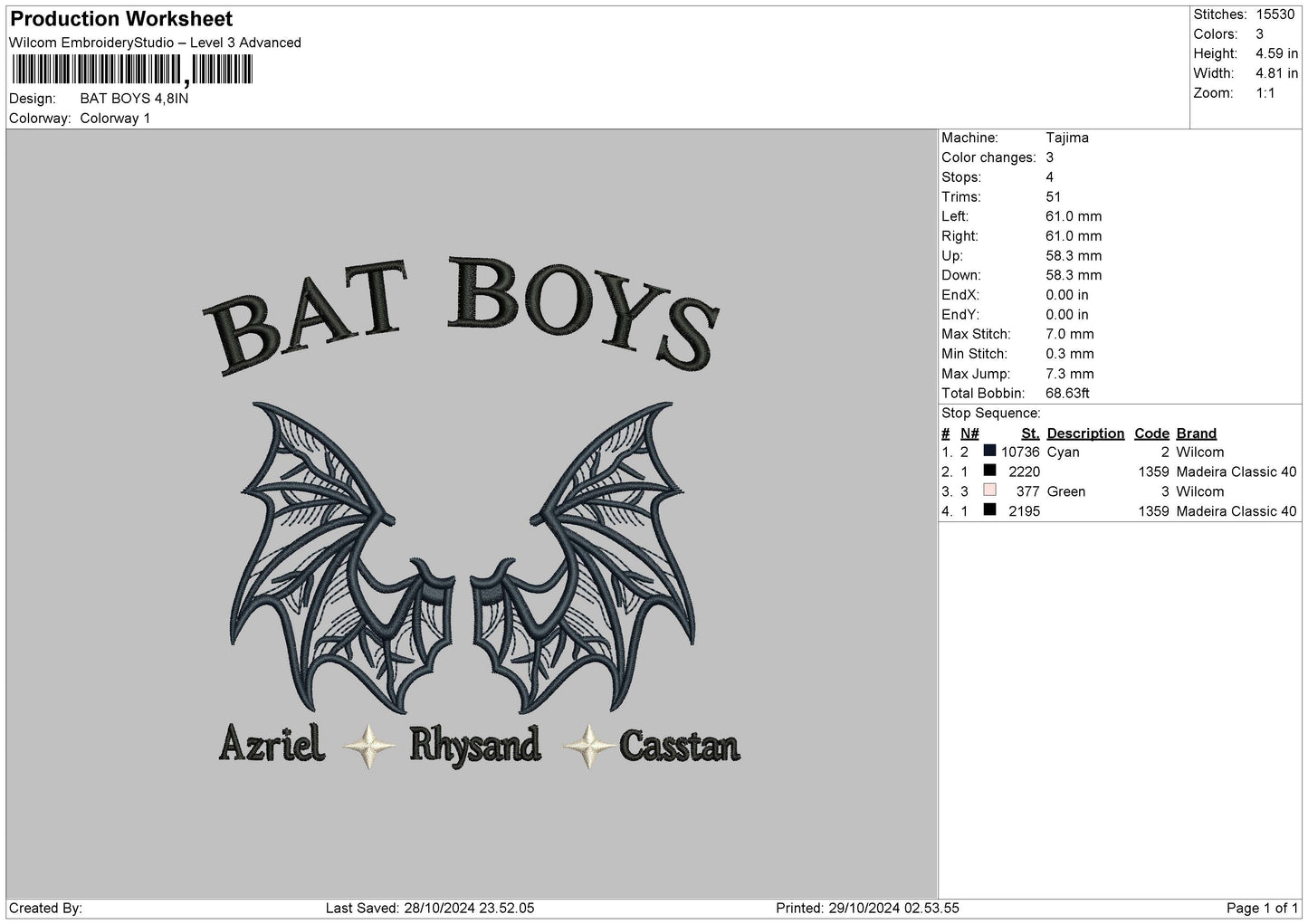This screenshot has width=1308, height=924.
Task: Click the Up value 58.3 mm
Action: (1074, 256)
